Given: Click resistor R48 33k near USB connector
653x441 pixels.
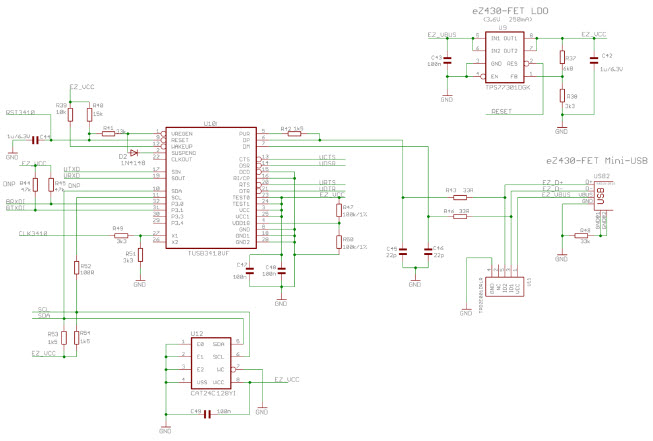Looking at the screenshot, I should pyautogui.click(x=583, y=236).
